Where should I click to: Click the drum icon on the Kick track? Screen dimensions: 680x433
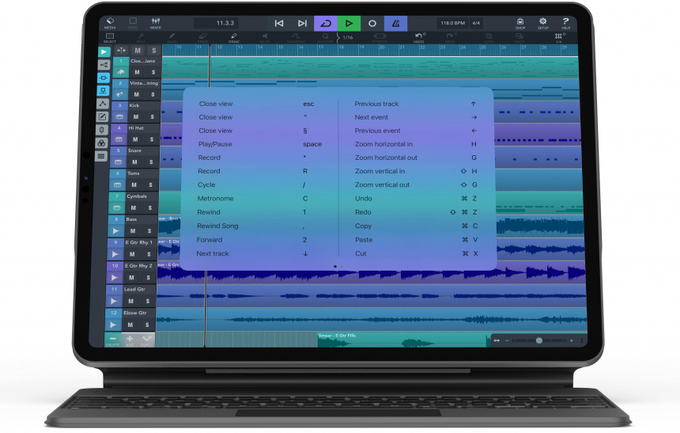[x=119, y=117]
